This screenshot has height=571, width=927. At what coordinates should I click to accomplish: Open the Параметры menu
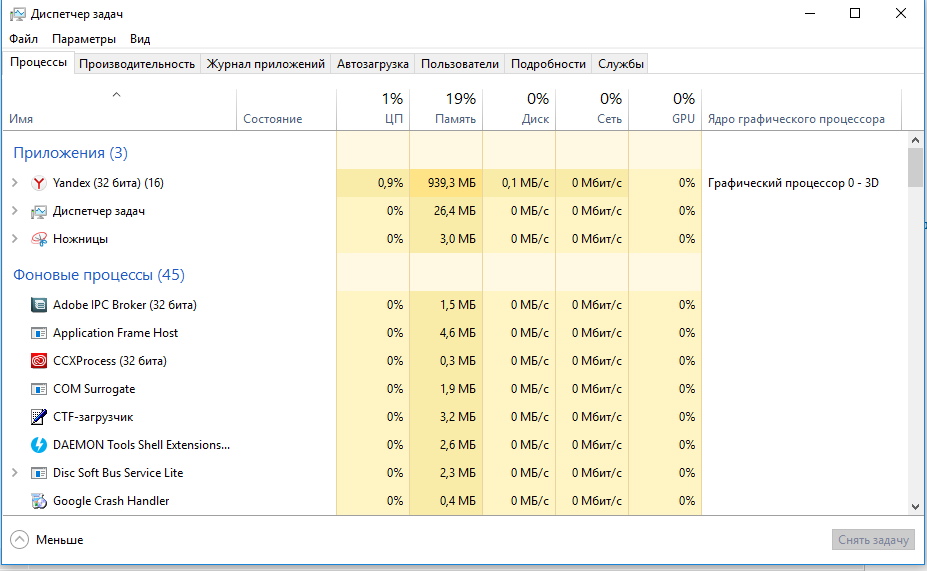pyautogui.click(x=84, y=39)
